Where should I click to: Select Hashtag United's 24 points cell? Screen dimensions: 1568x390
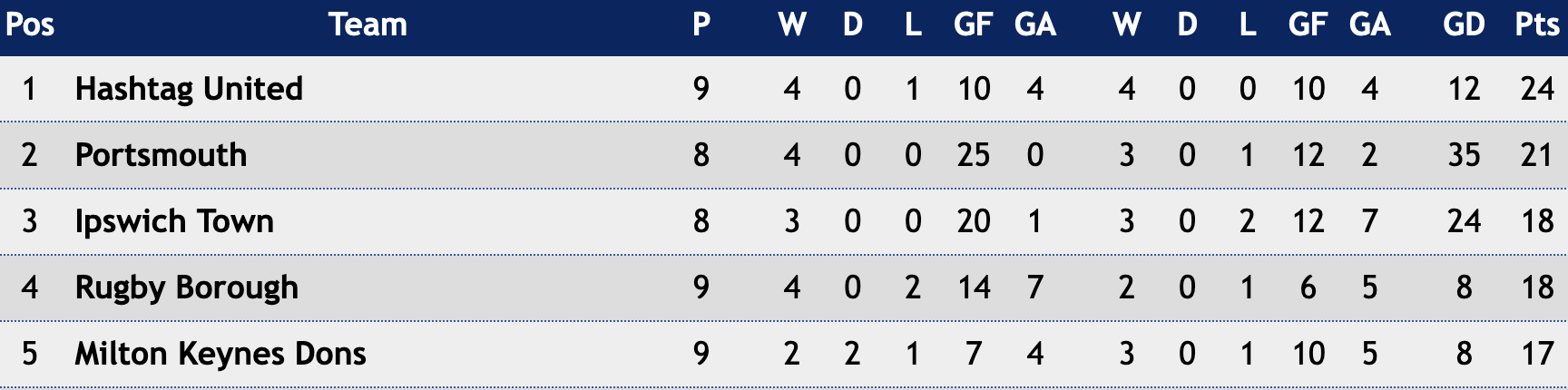(x=1537, y=89)
